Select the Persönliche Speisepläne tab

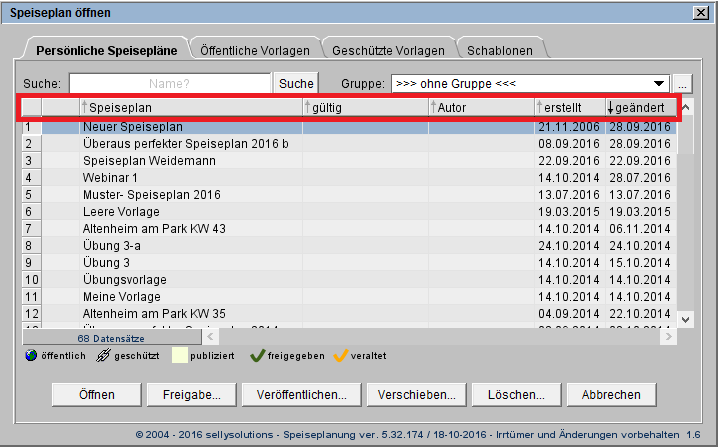(107, 49)
